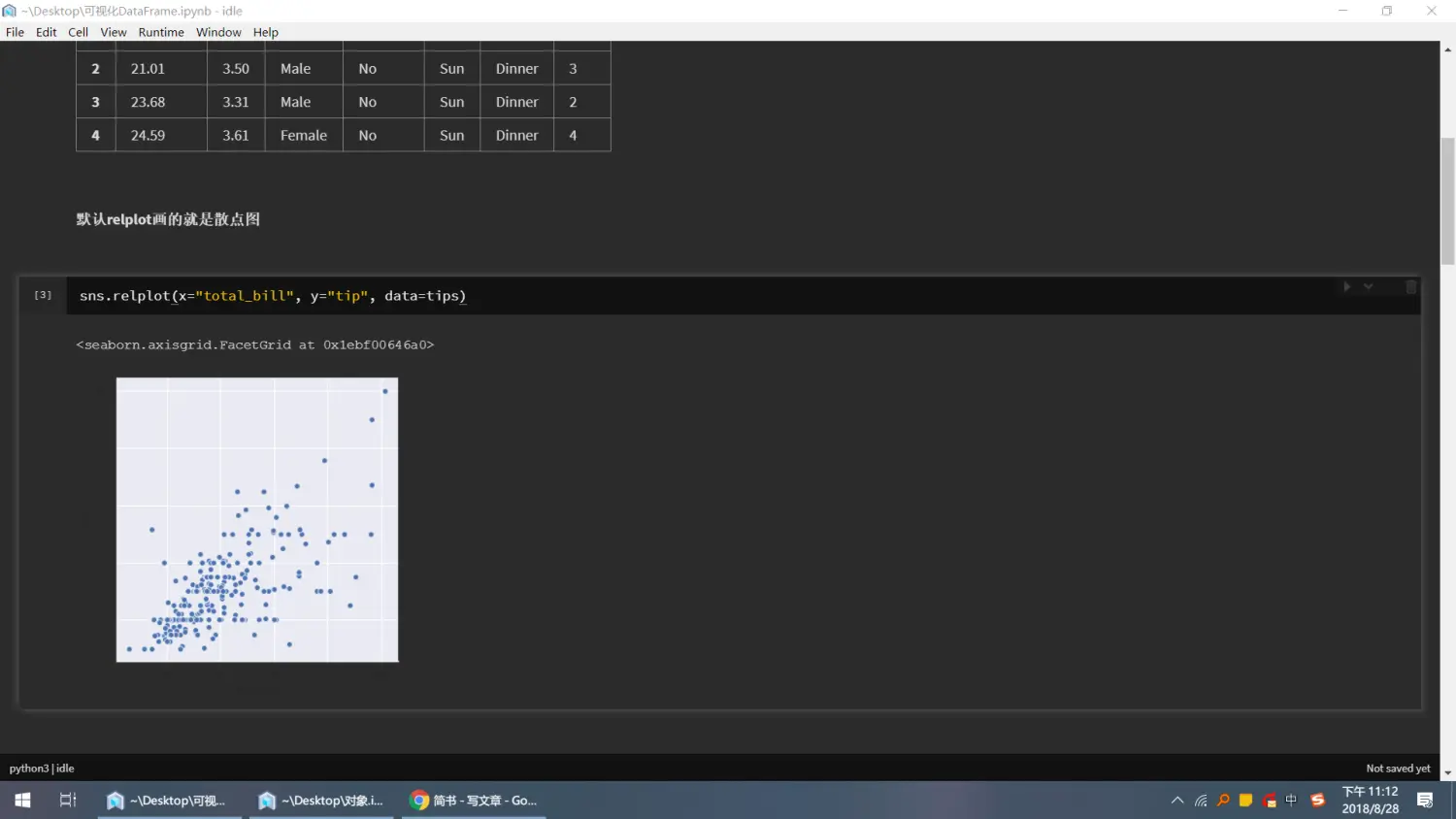Image resolution: width=1456 pixels, height=819 pixels.
Task: Click the scrollbar down arrow
Action: 1447,773
